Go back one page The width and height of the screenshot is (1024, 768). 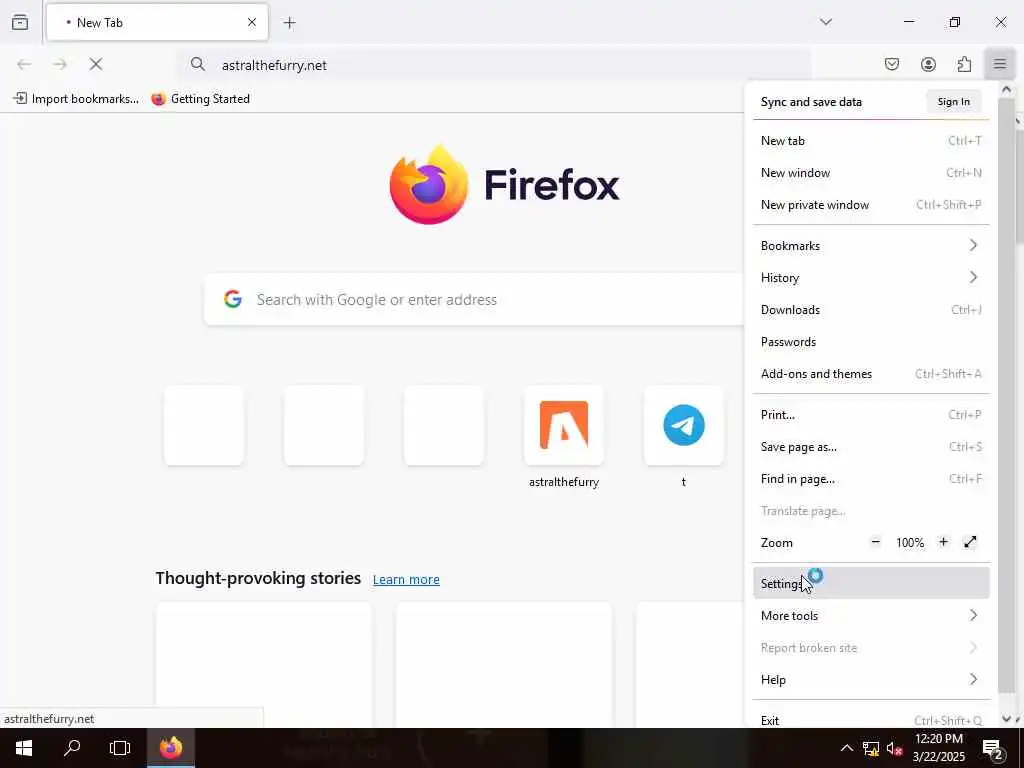click(24, 64)
